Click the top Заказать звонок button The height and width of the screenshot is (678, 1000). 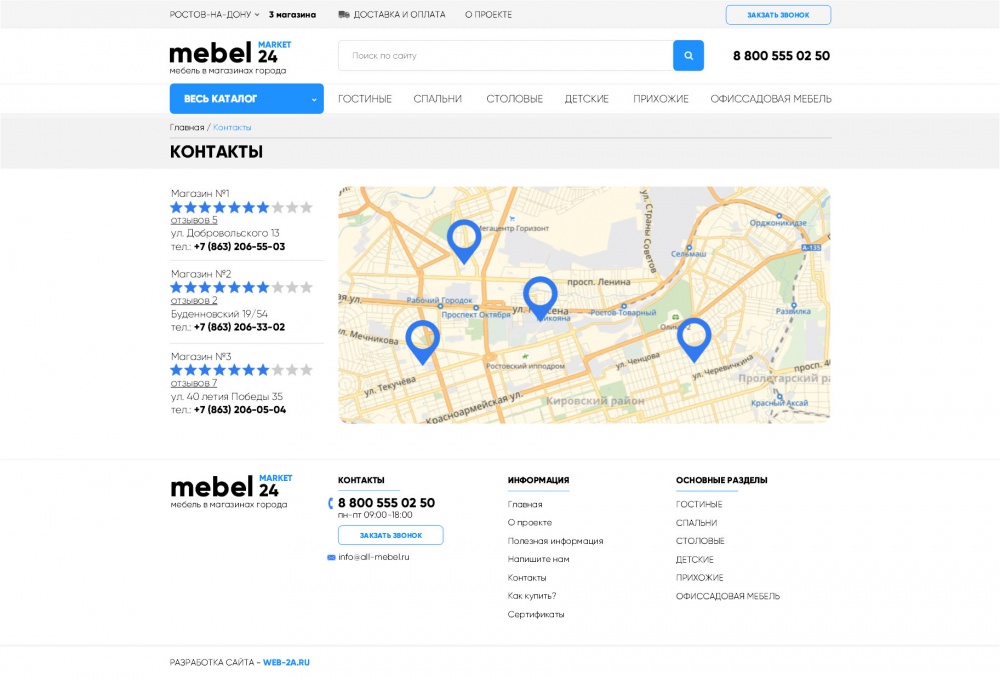pos(778,15)
